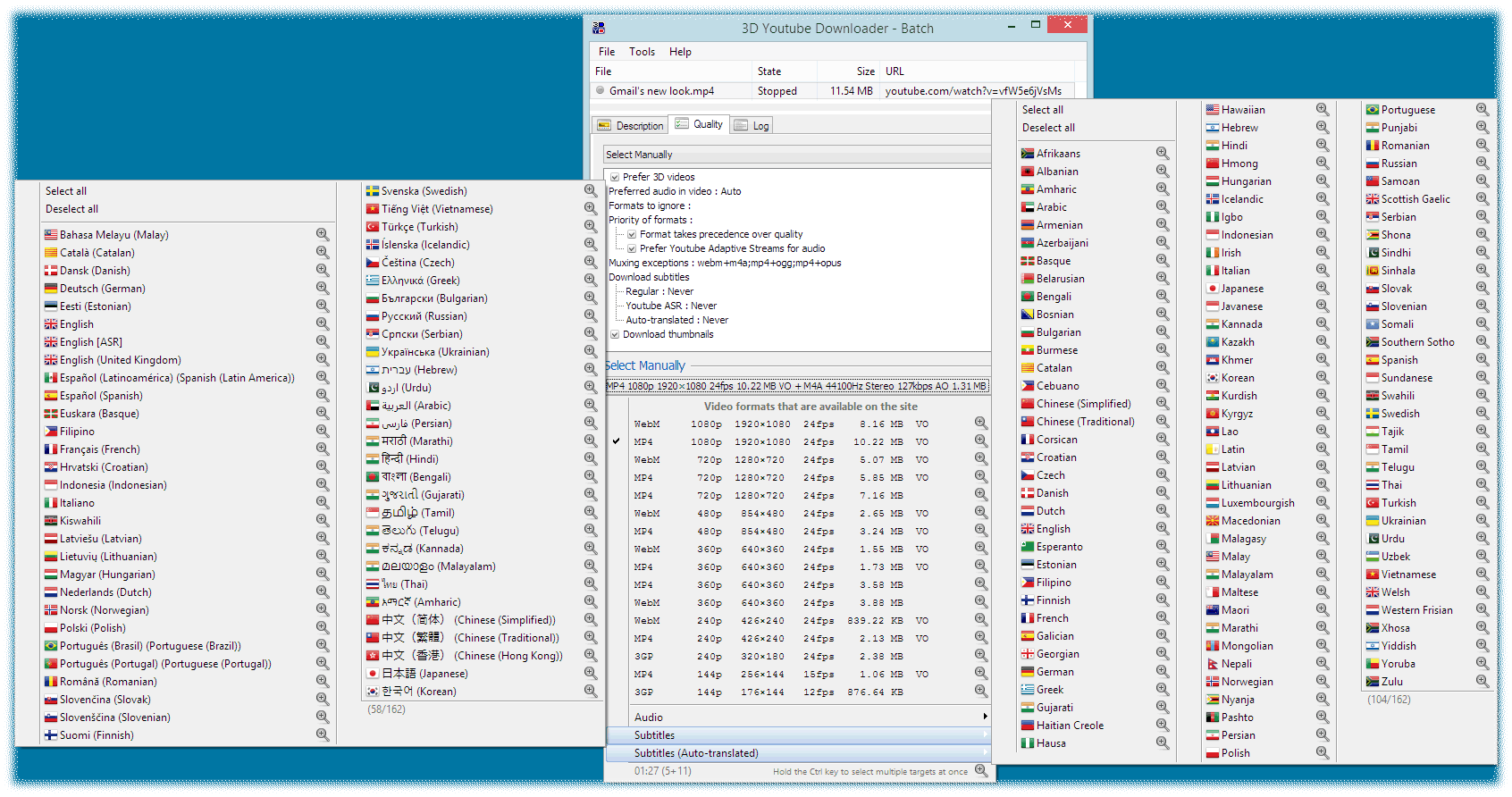Click the URL column header
The height and width of the screenshot is (797, 1512).
click(977, 71)
